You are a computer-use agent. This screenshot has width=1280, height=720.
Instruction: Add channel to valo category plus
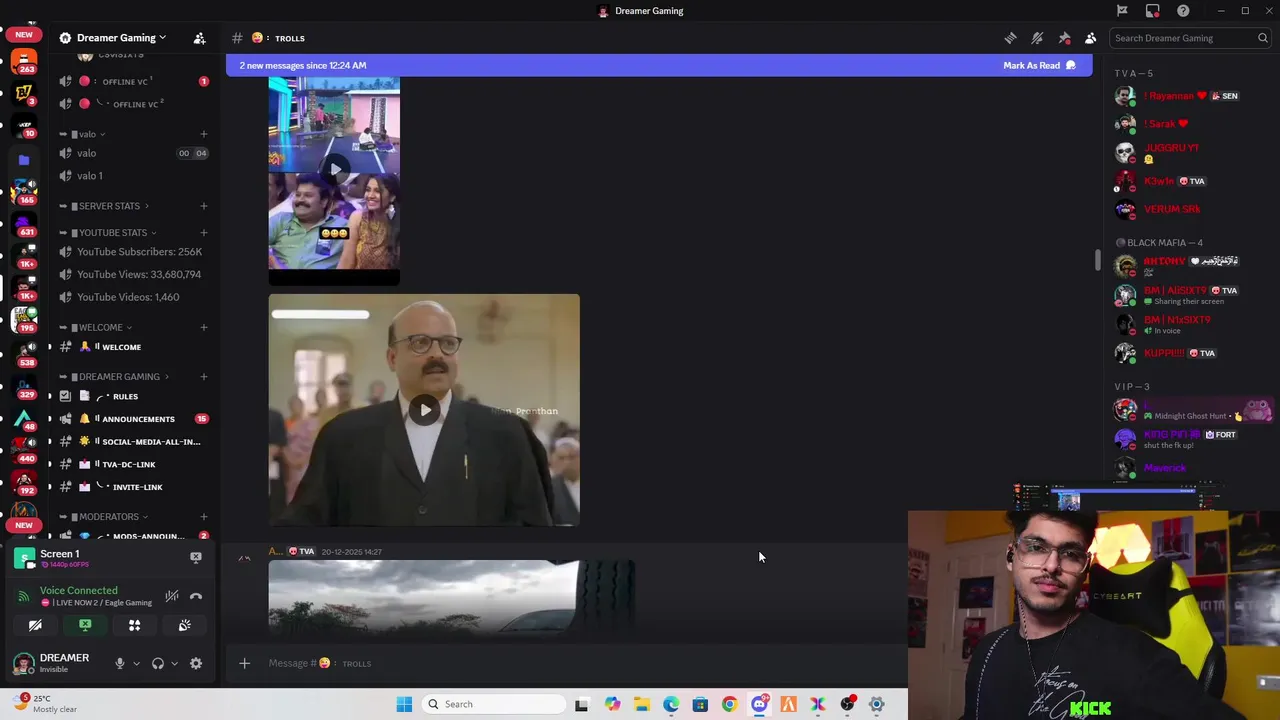(x=203, y=134)
